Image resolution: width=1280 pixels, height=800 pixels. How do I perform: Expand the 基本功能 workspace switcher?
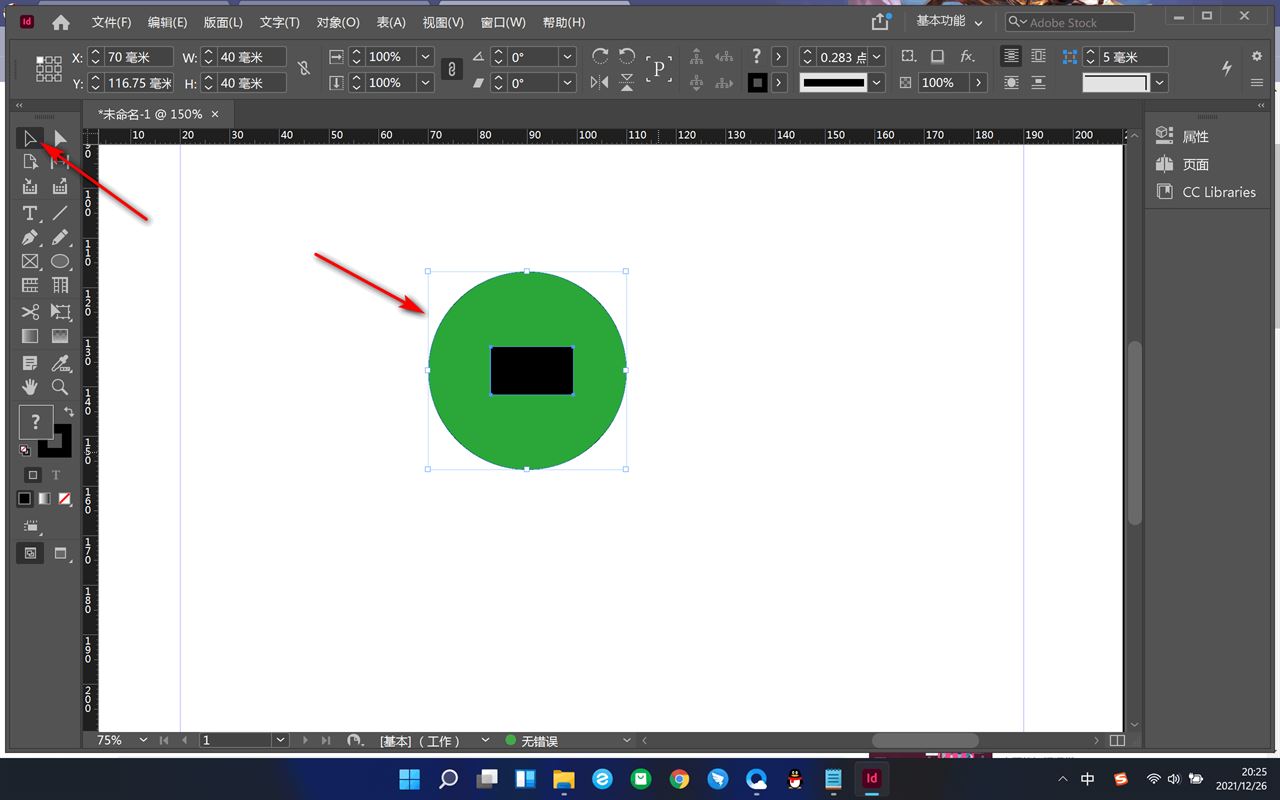(x=950, y=22)
